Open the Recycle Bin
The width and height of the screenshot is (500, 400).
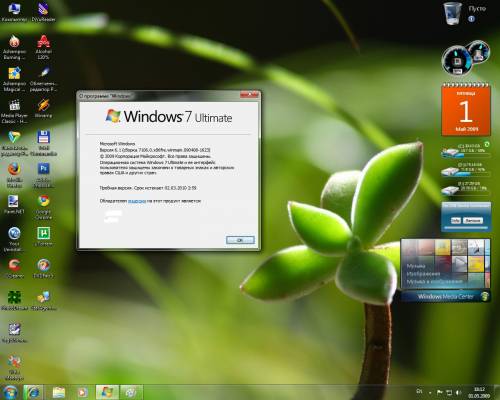coord(453,13)
